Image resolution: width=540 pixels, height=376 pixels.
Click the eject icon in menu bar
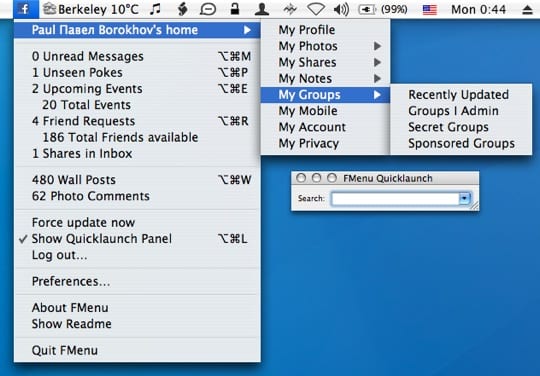[x=527, y=10]
